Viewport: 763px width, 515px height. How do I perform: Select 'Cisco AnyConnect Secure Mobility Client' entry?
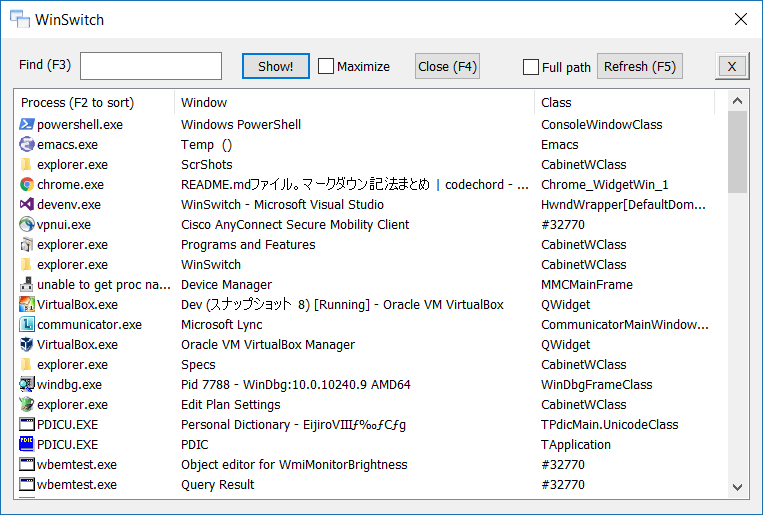coord(295,224)
